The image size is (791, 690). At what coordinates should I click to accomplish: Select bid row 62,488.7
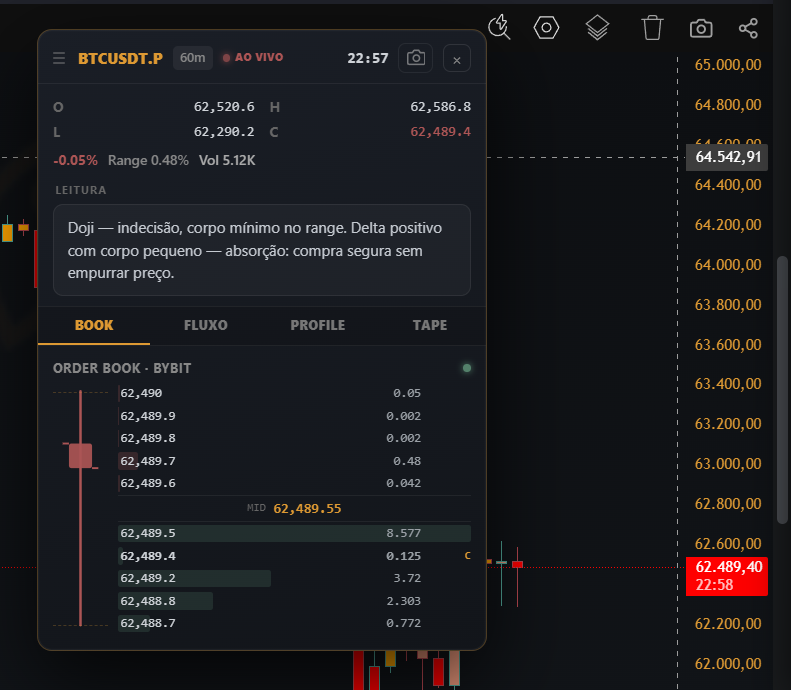pos(294,623)
